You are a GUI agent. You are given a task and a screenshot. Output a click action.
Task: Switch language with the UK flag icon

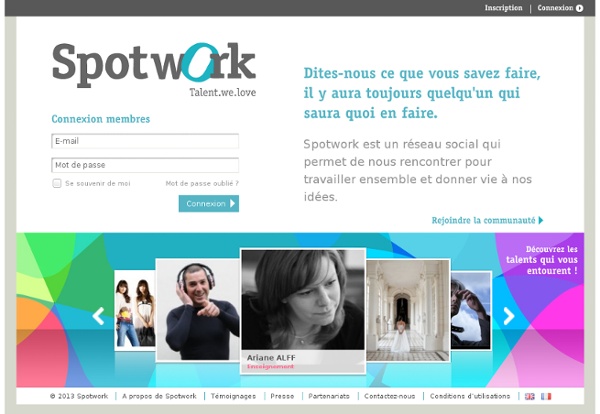530,396
